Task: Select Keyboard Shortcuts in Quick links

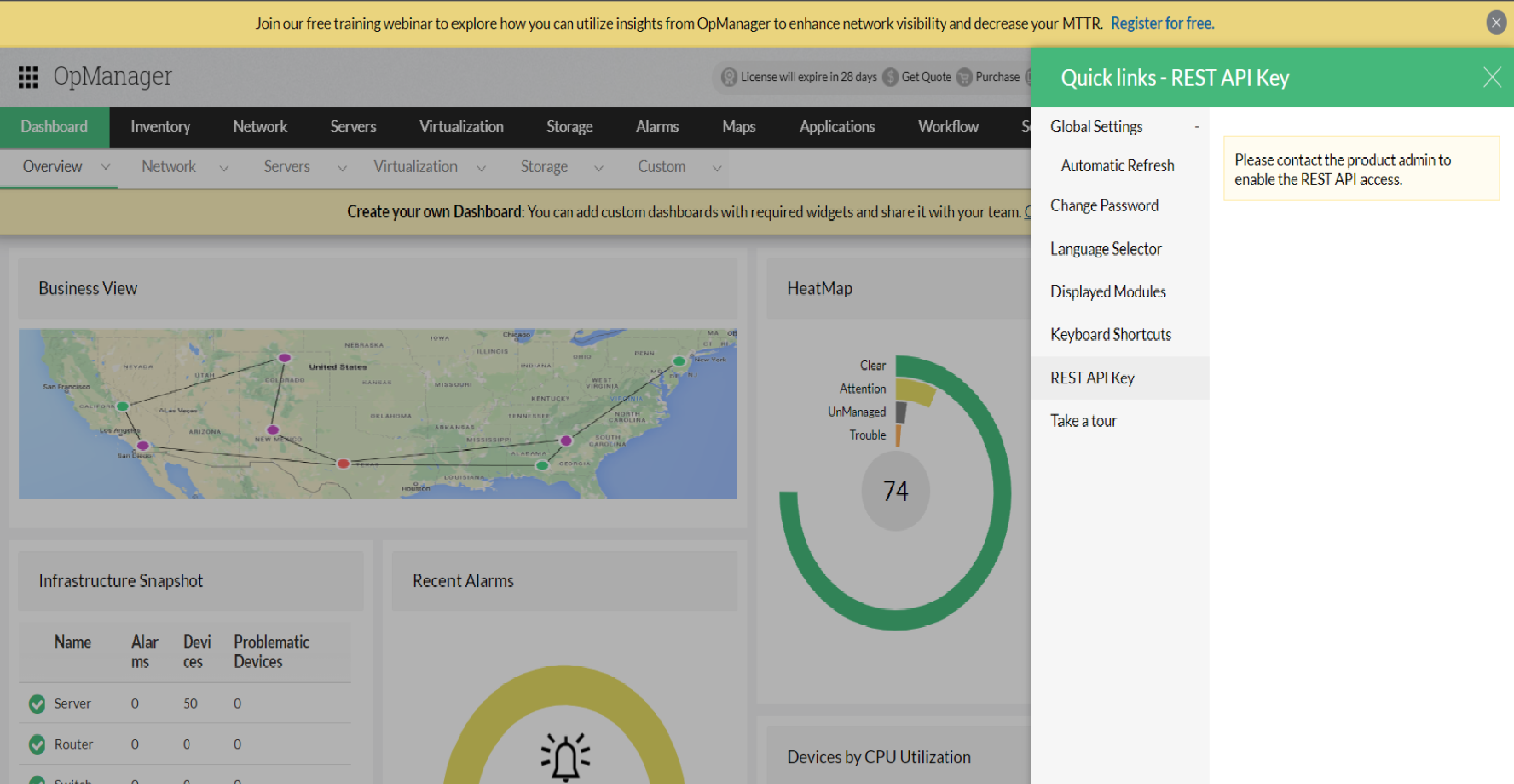Action: (x=1111, y=335)
